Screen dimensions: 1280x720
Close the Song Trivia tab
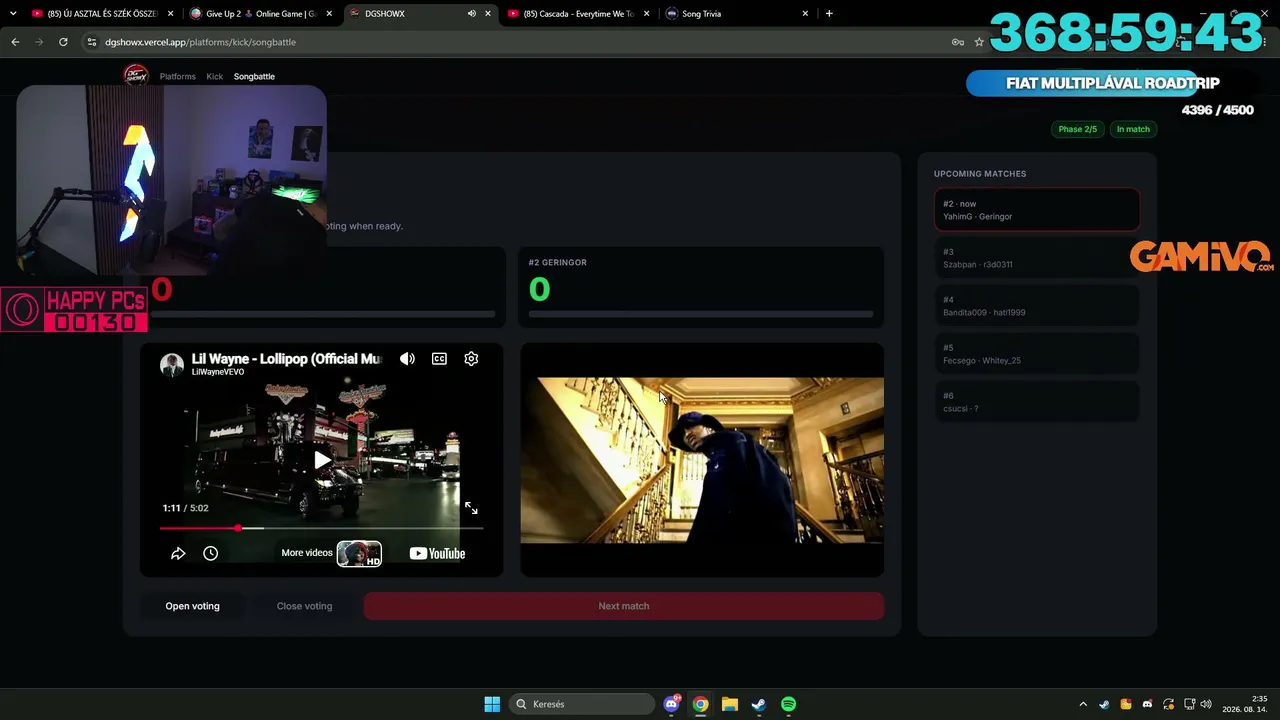click(x=806, y=14)
